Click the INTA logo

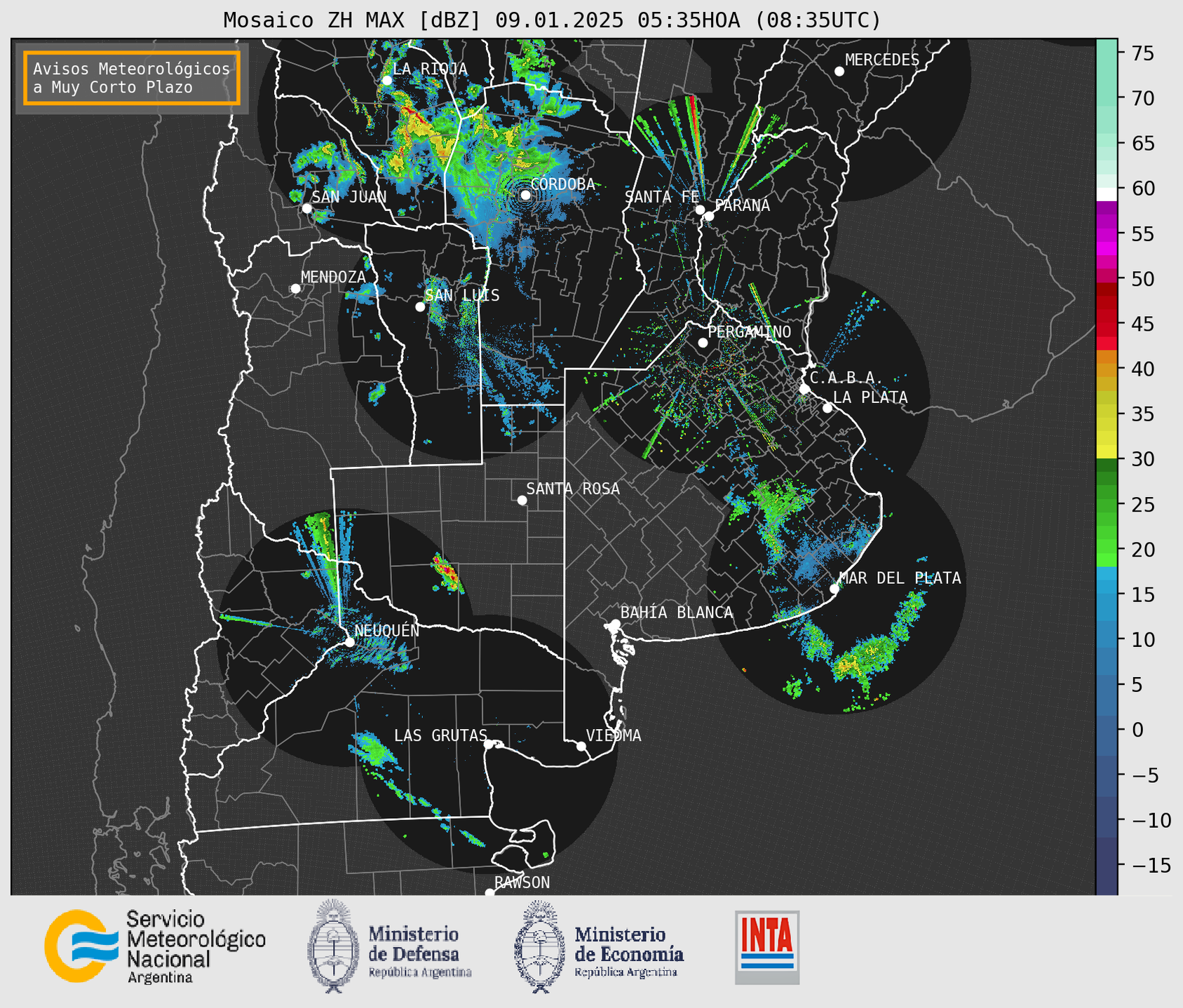pyautogui.click(x=767, y=947)
